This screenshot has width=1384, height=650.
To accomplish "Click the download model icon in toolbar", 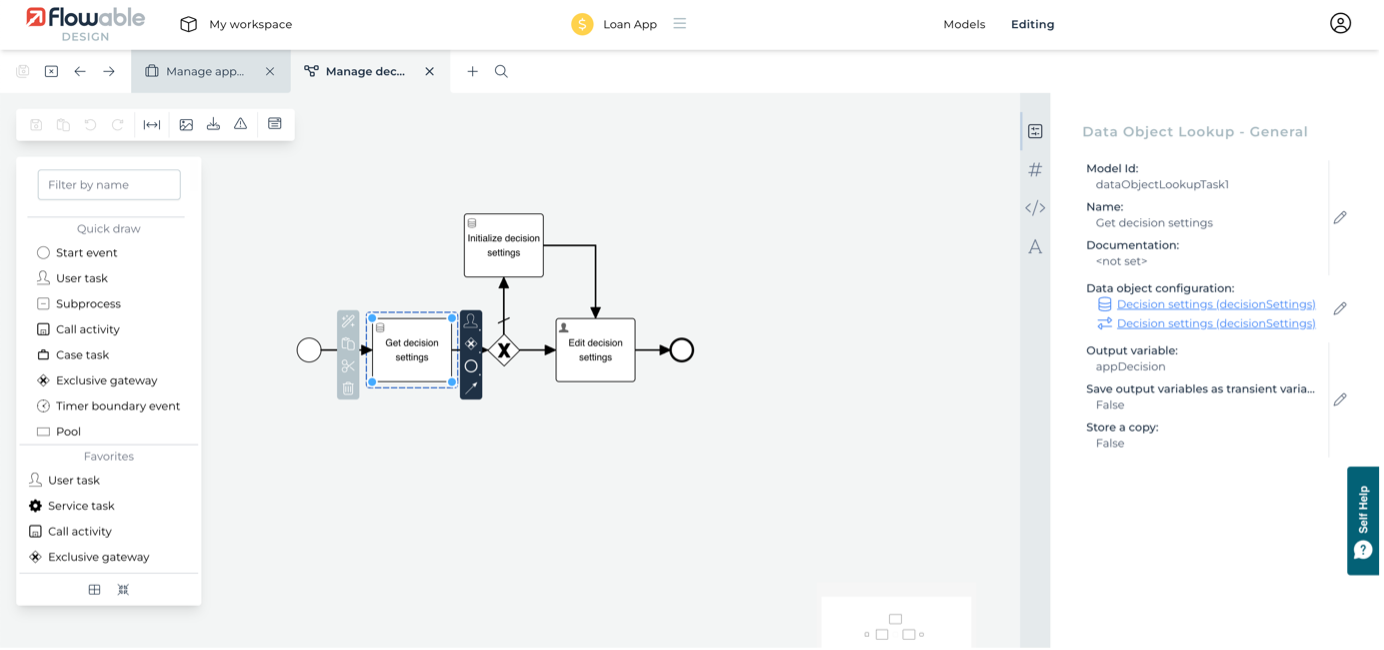I will pyautogui.click(x=213, y=124).
